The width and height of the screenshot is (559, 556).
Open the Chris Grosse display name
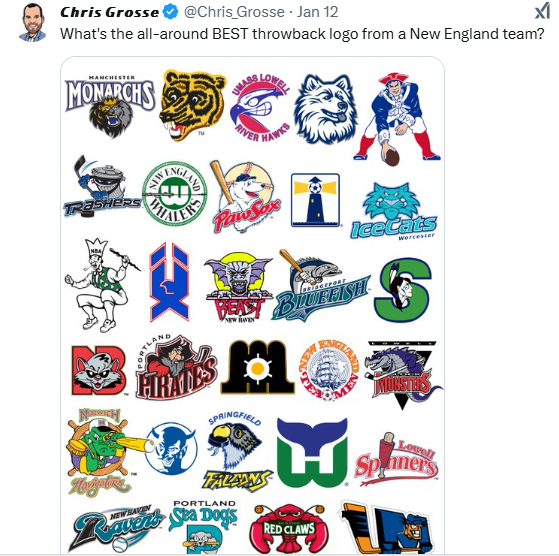[109, 12]
